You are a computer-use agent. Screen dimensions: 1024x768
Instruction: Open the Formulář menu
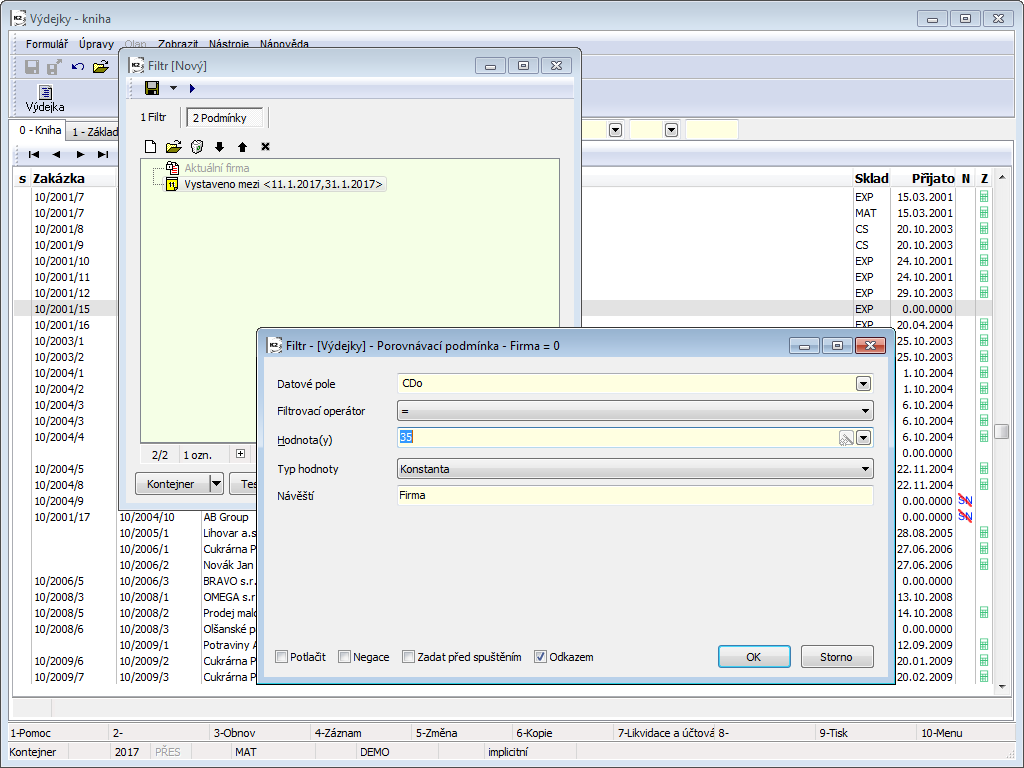[x=47, y=44]
